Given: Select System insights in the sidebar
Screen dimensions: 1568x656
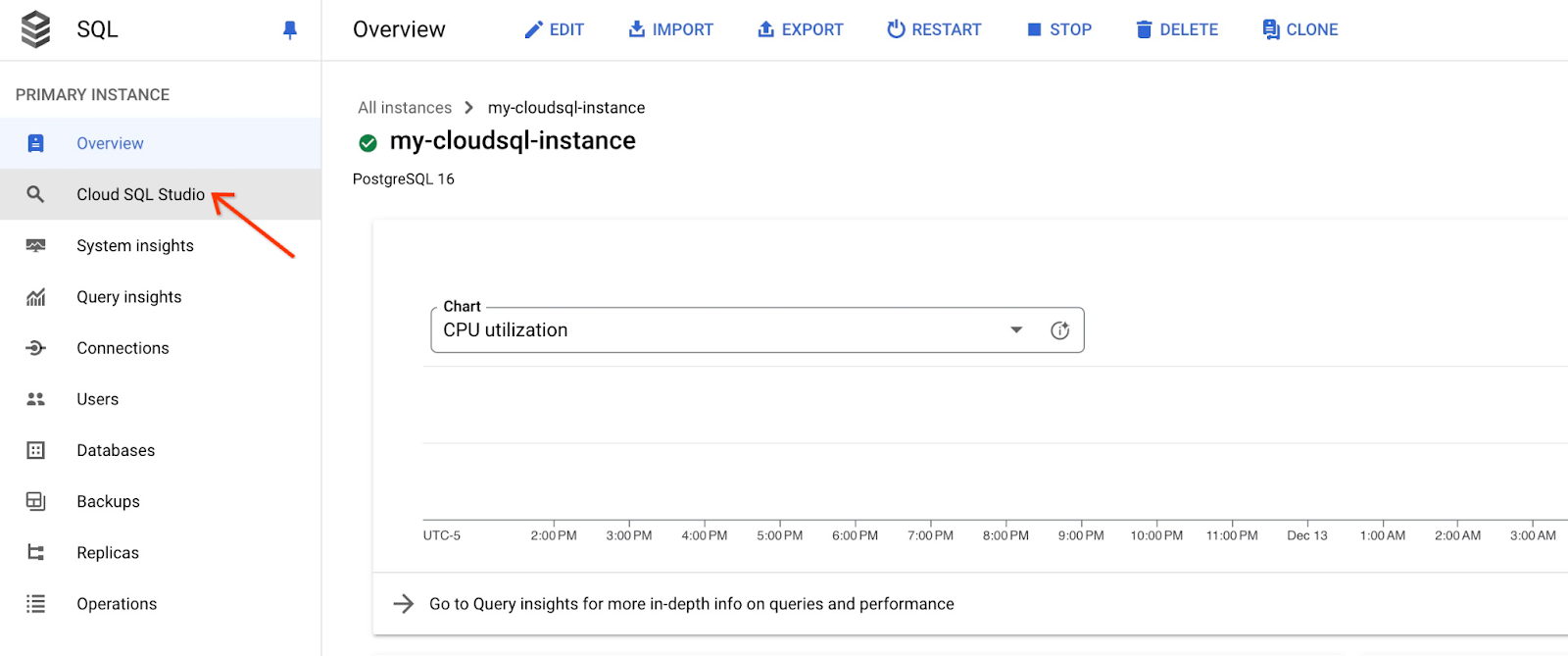Looking at the screenshot, I should pos(135,246).
